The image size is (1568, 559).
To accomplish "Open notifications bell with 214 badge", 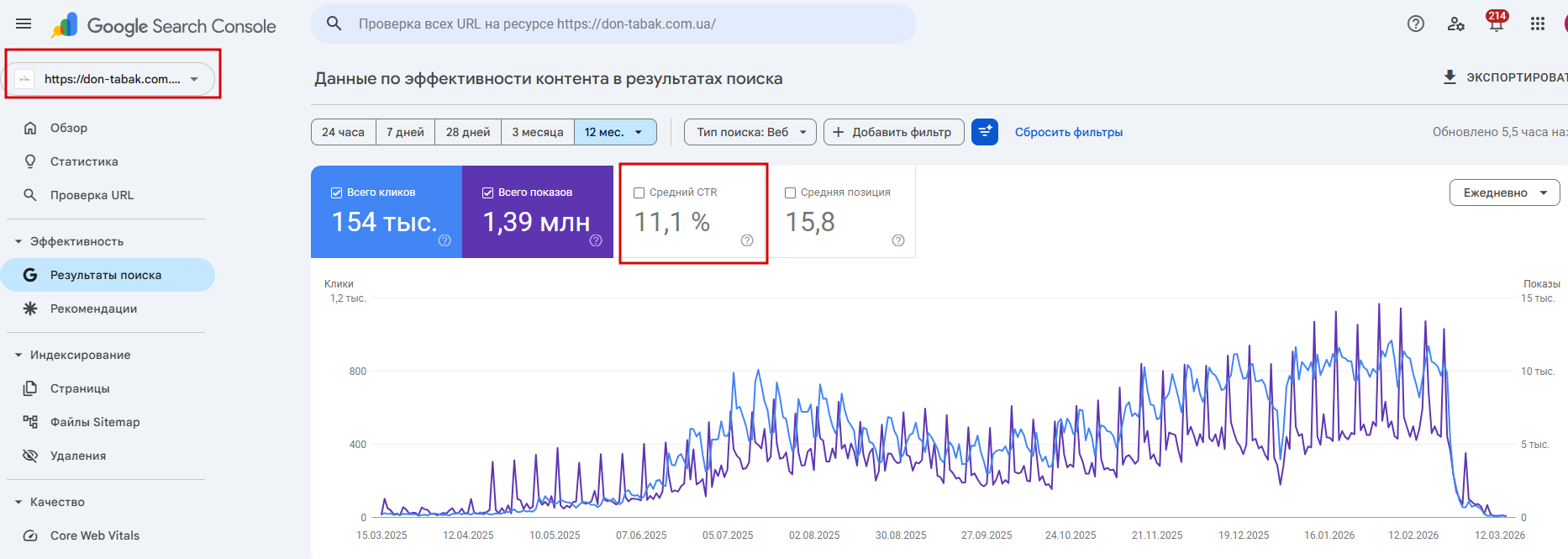I will pyautogui.click(x=1497, y=23).
